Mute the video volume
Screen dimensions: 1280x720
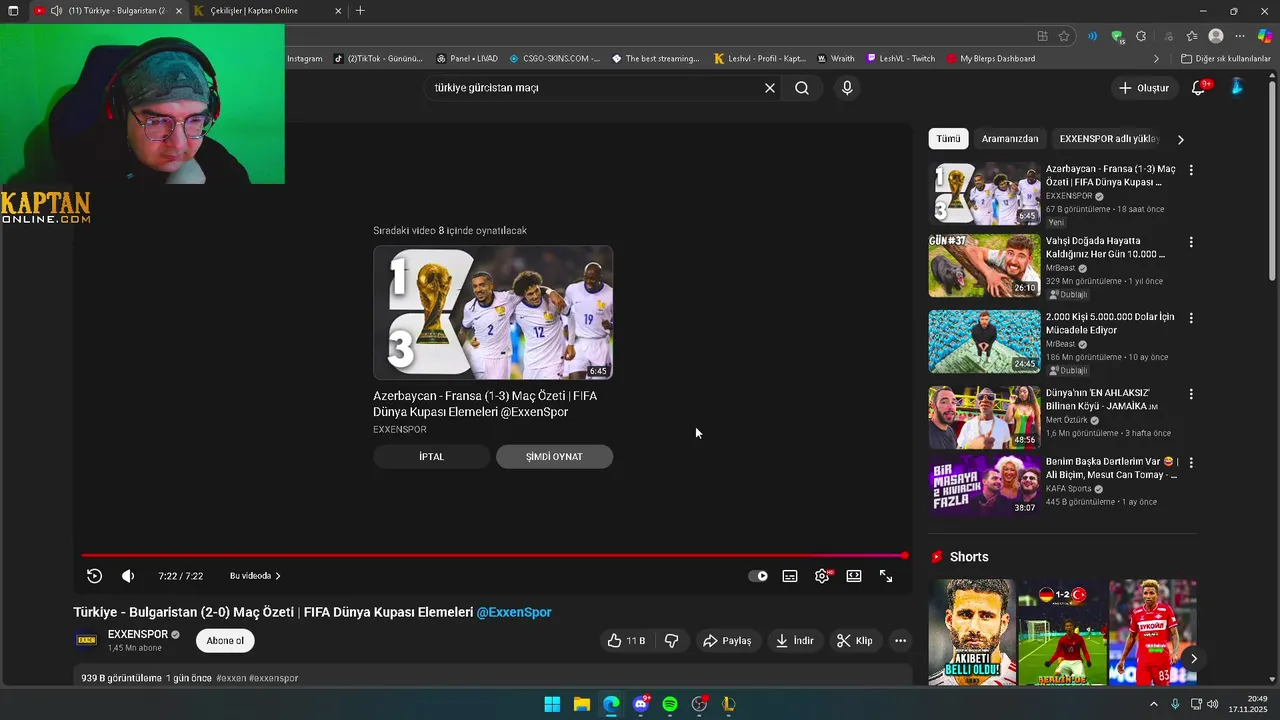128,576
